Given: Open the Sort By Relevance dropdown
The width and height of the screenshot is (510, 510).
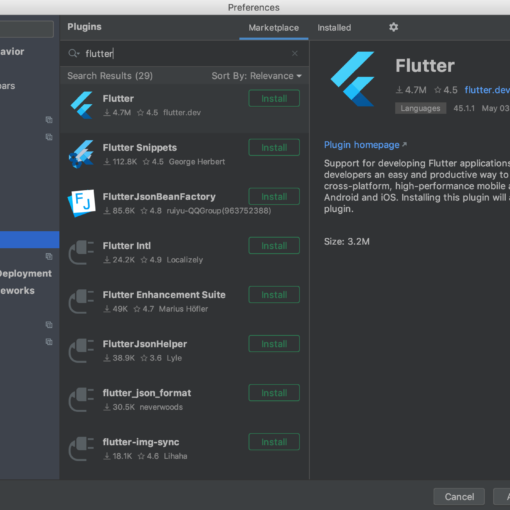Looking at the screenshot, I should click(256, 76).
